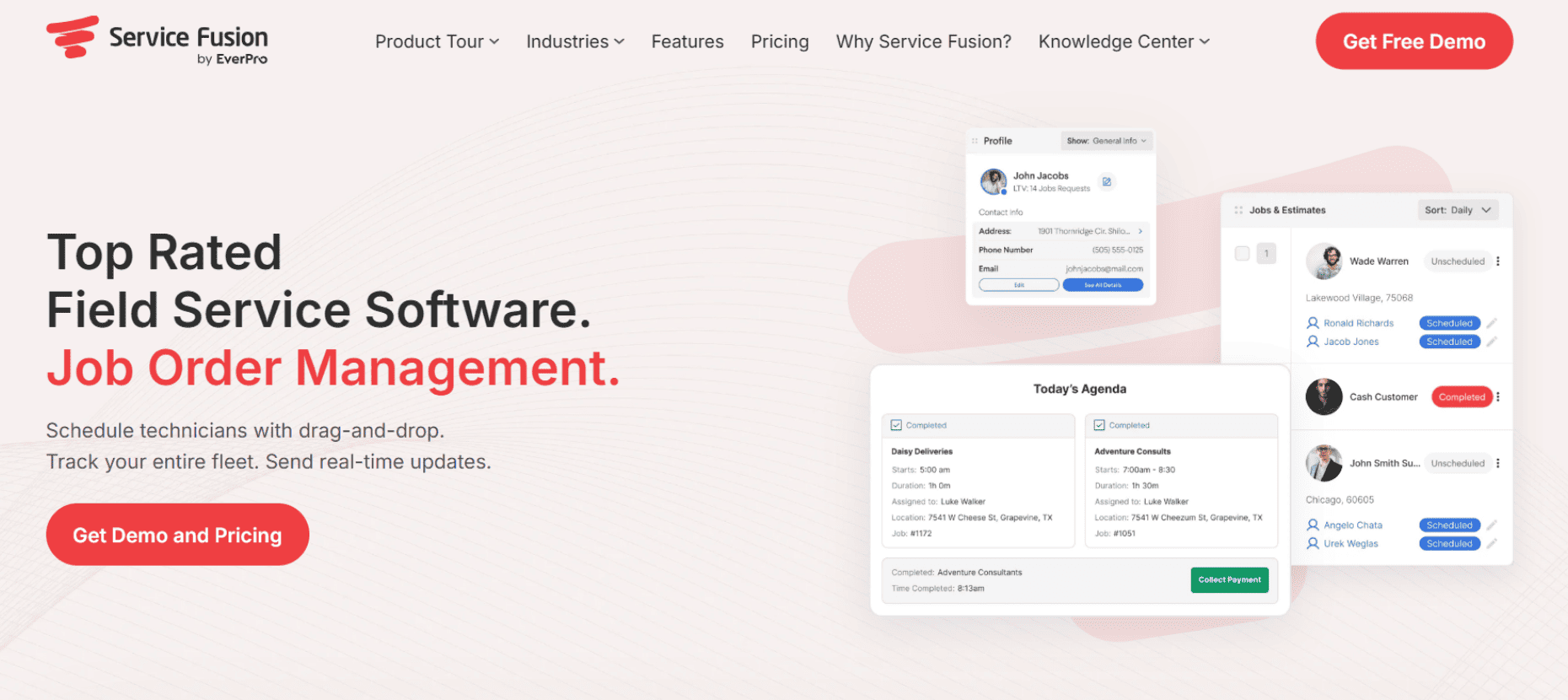1568x700 pixels.
Task: Open the Pricing page
Action: click(780, 41)
